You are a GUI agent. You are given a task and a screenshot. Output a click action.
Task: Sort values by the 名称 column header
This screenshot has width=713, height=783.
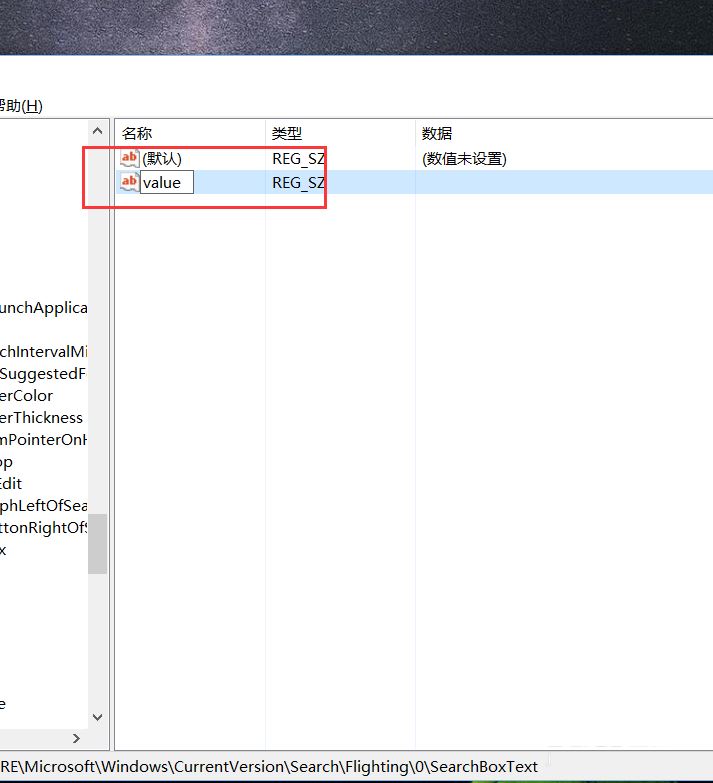click(137, 133)
